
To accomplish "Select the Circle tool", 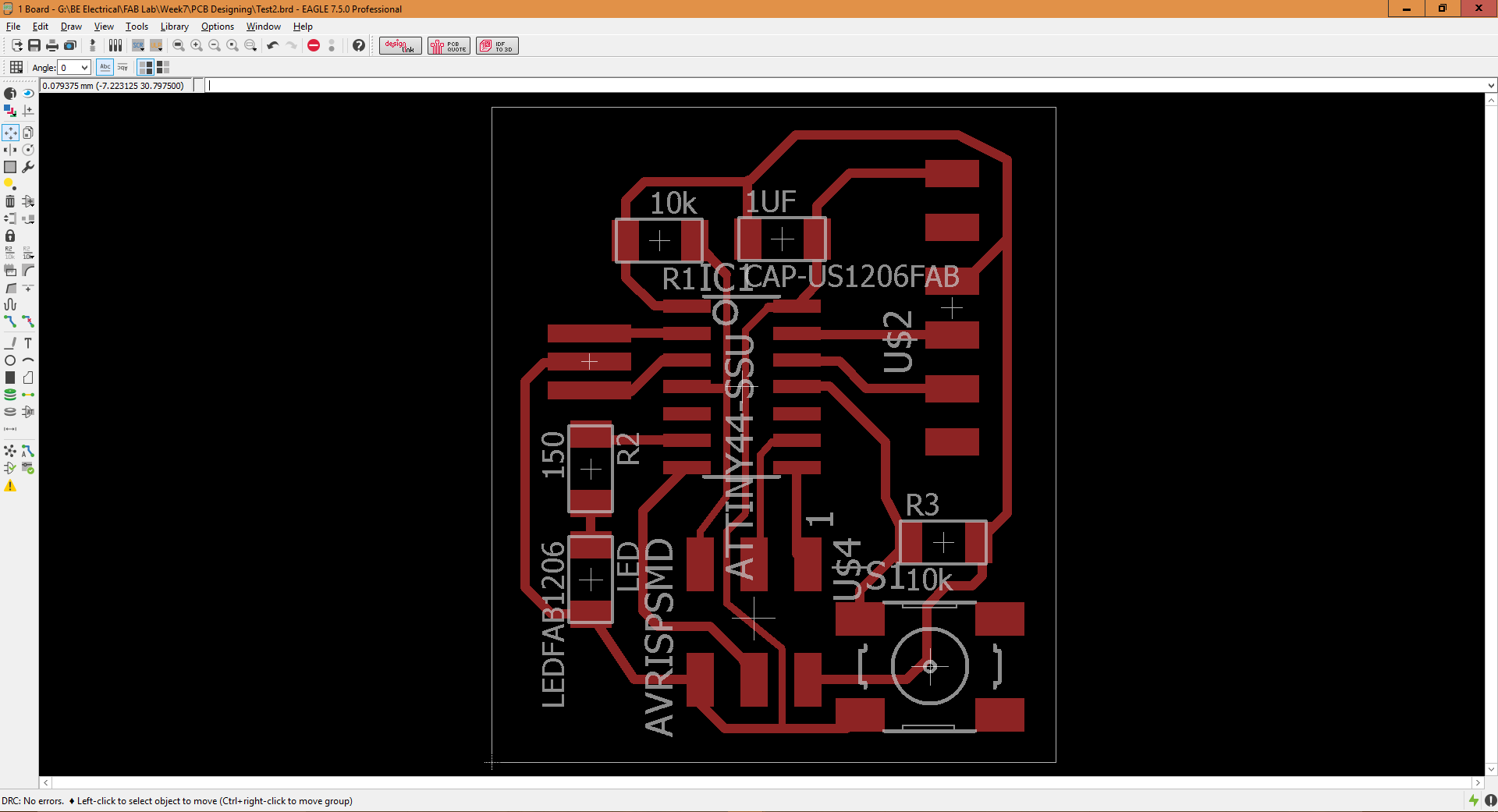I will (x=10, y=360).
